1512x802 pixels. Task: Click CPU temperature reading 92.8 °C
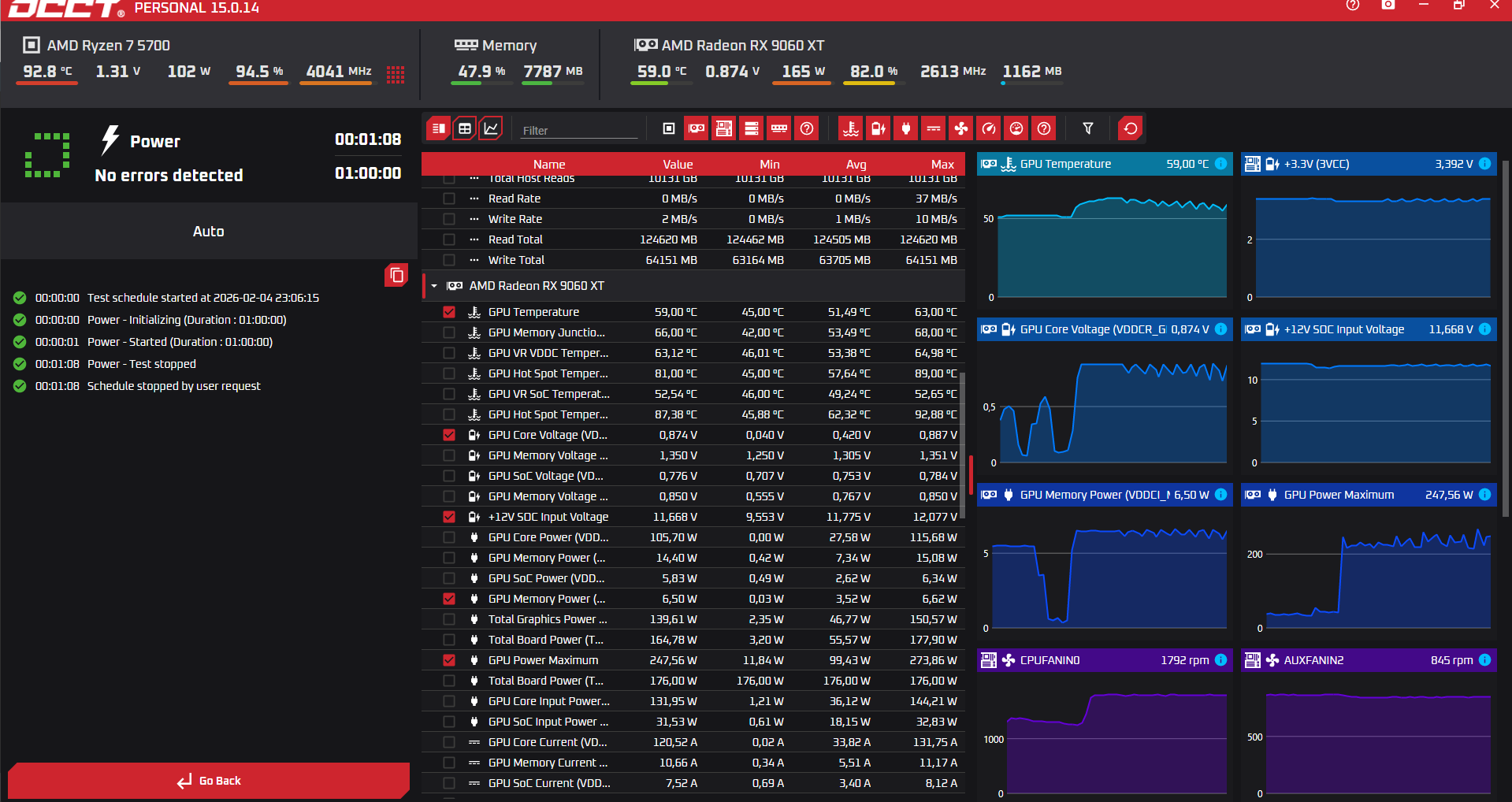tap(47, 71)
